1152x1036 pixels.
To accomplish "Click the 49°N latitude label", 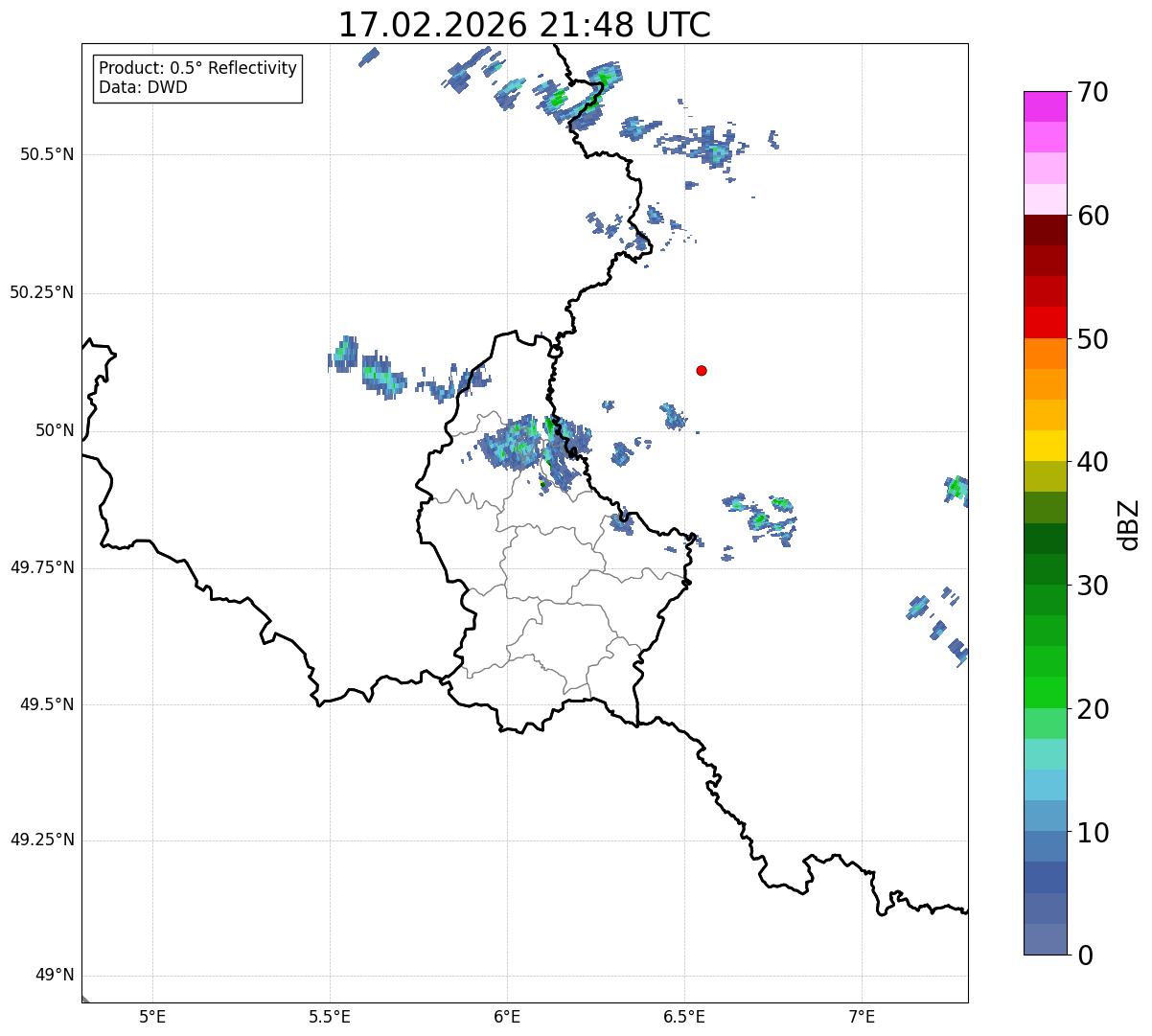I will pos(54,976).
